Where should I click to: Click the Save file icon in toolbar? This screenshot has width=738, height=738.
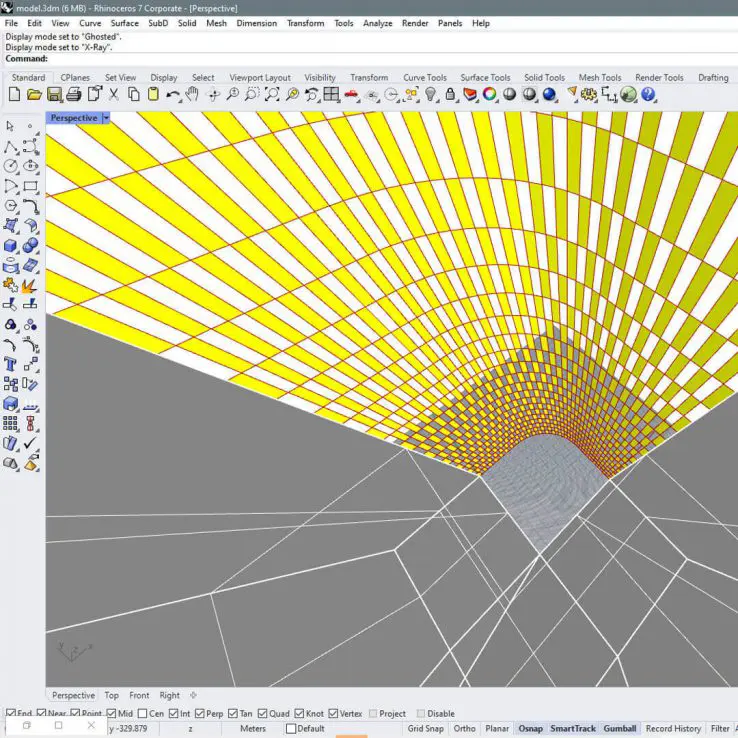54,94
